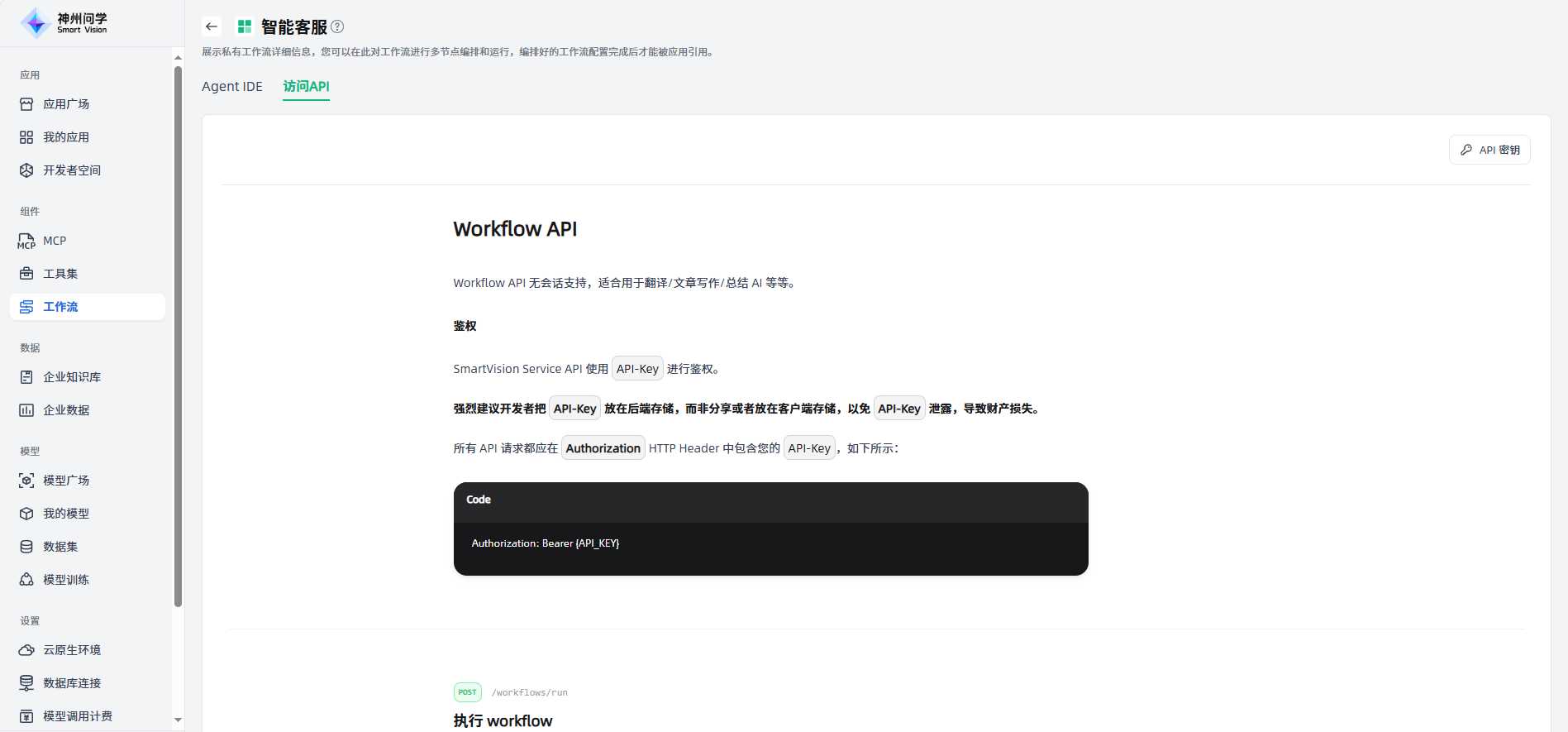Viewport: 1568px width, 732px height.
Task: Open 云原生环境 settings item
Action: pos(72,650)
